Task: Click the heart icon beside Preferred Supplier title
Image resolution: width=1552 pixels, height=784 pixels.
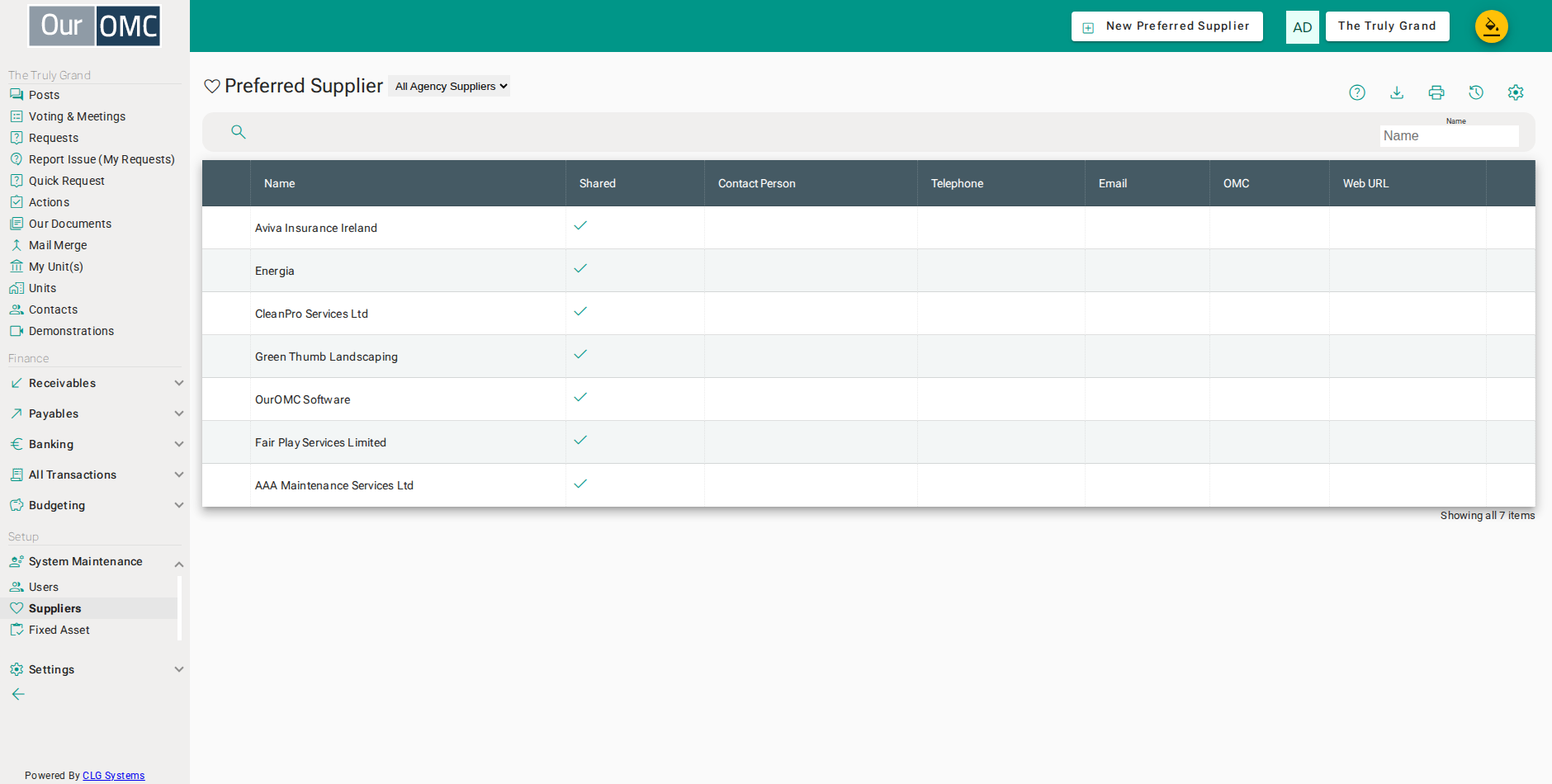Action: click(x=212, y=86)
